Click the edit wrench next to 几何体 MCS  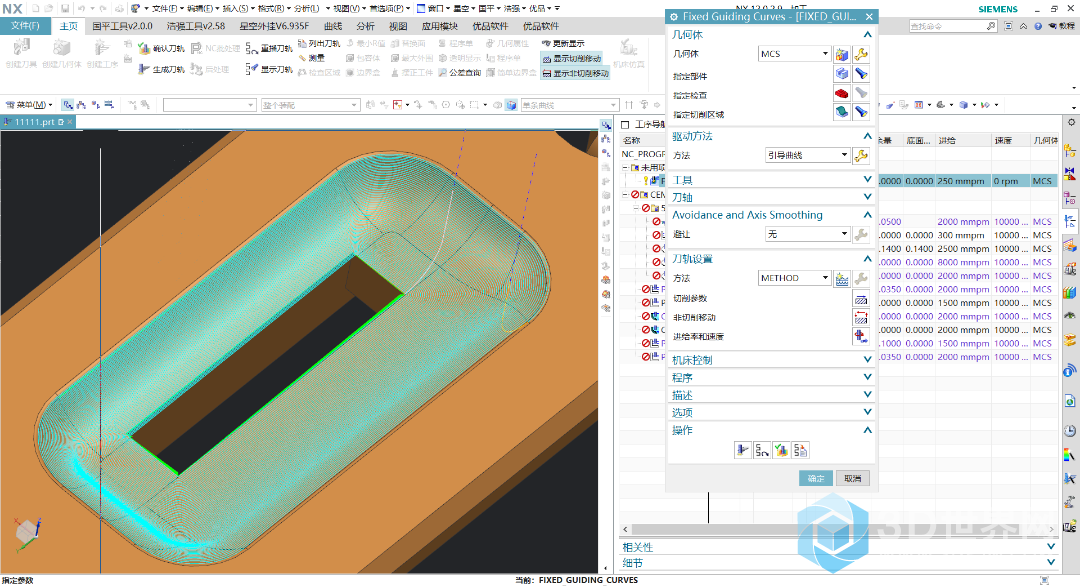(861, 54)
